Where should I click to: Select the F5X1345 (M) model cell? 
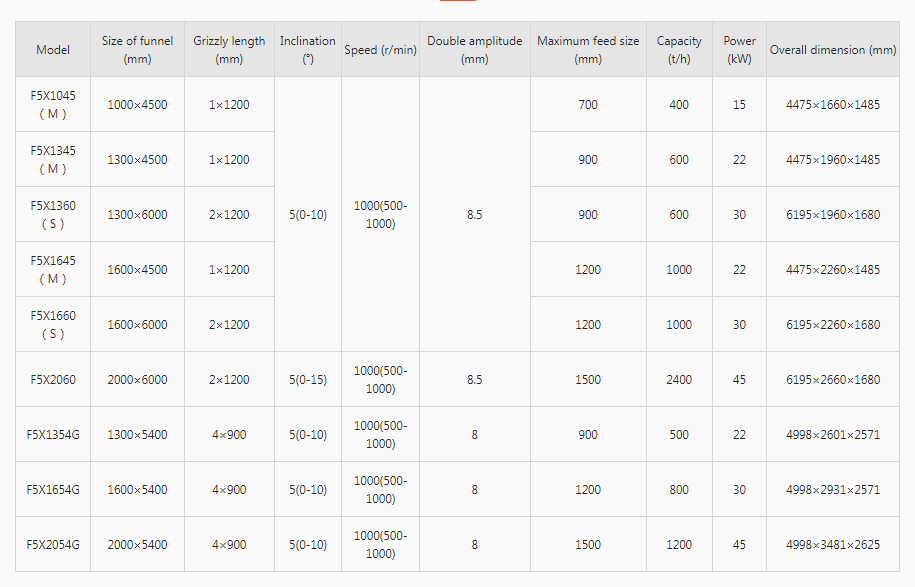pos(53,160)
